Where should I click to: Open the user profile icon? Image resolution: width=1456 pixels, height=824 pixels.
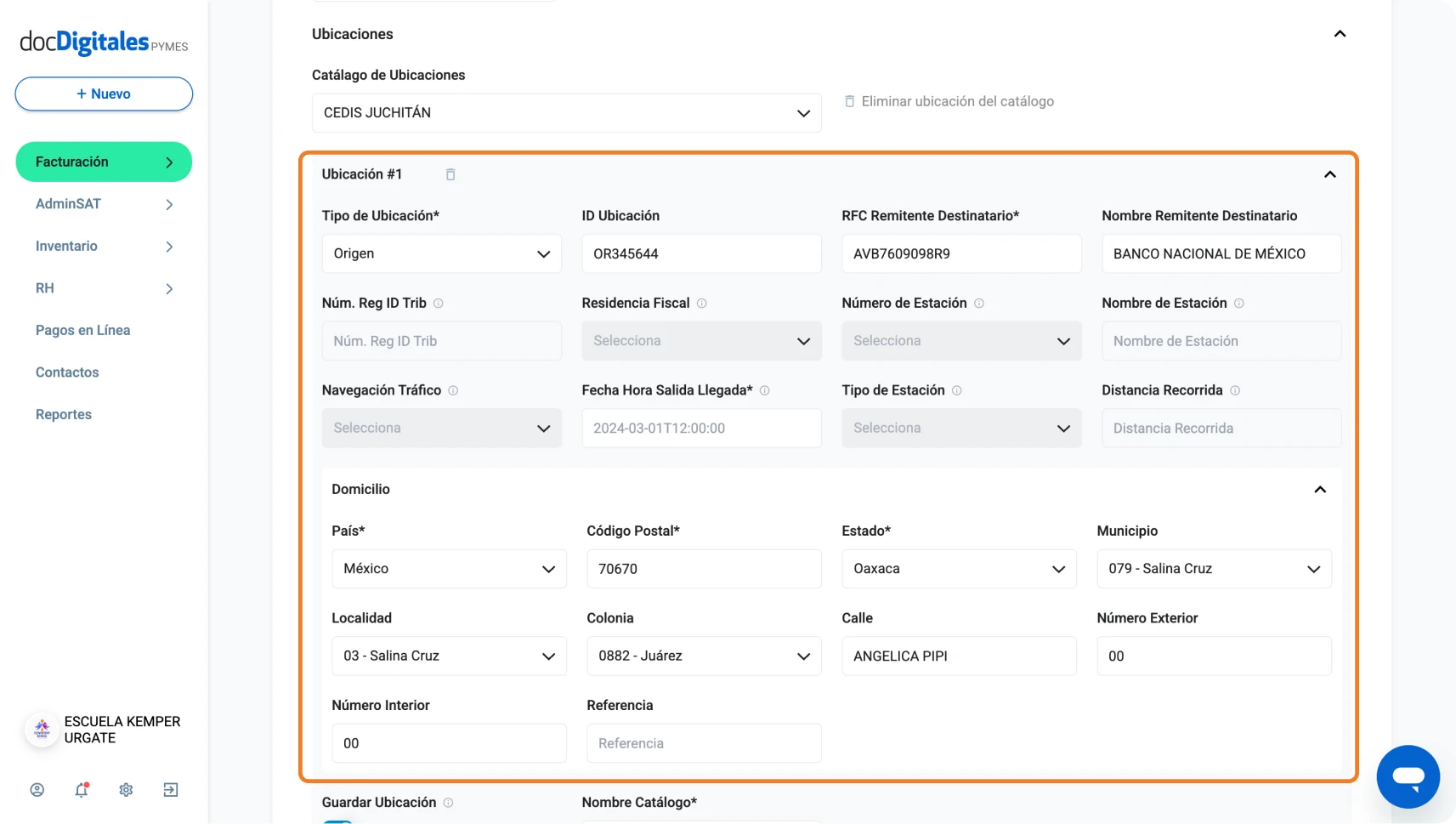pos(37,790)
